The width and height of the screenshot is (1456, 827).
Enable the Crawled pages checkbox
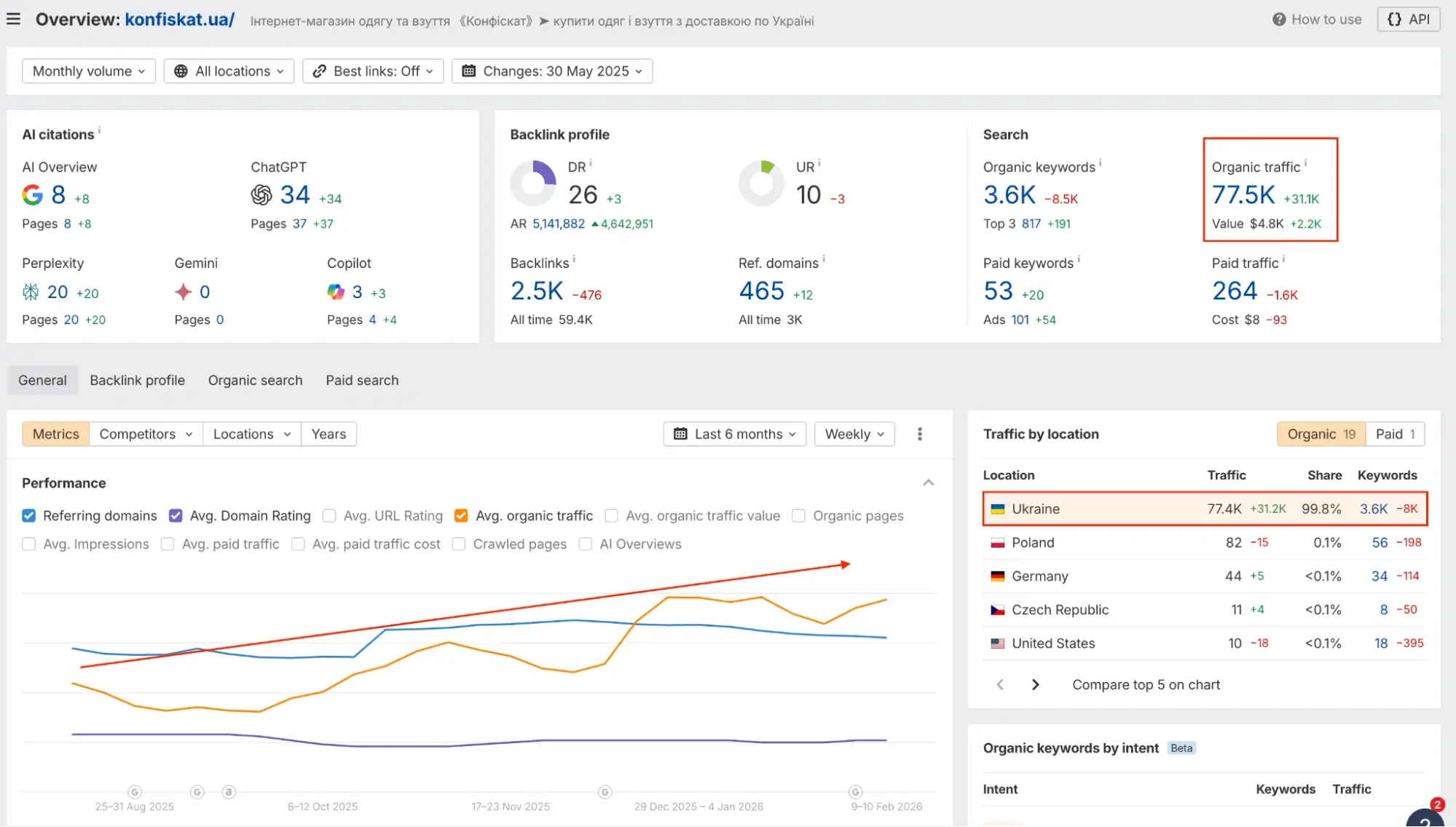click(459, 544)
